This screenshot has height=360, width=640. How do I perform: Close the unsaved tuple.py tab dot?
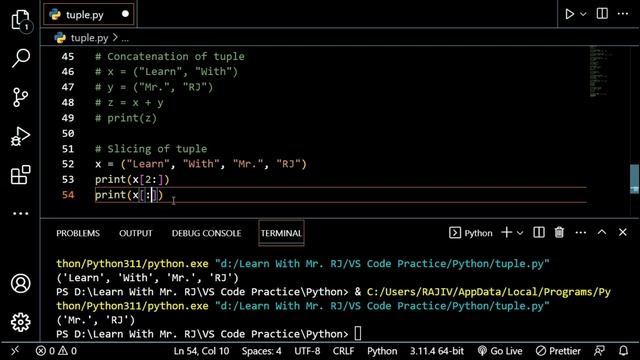tap(125, 14)
